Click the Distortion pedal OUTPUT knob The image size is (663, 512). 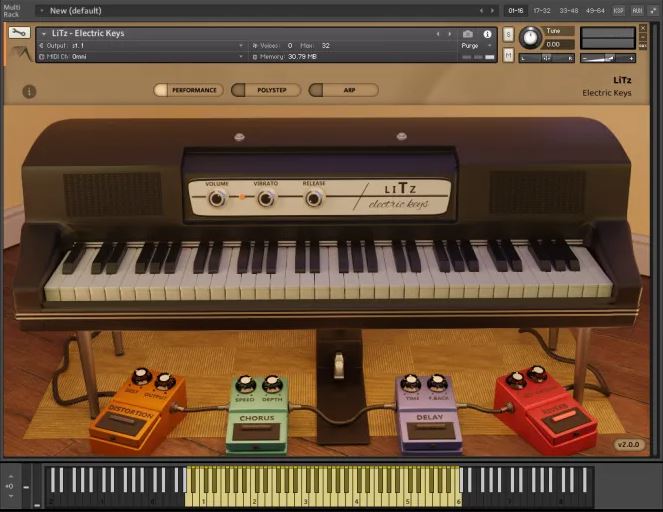point(165,381)
